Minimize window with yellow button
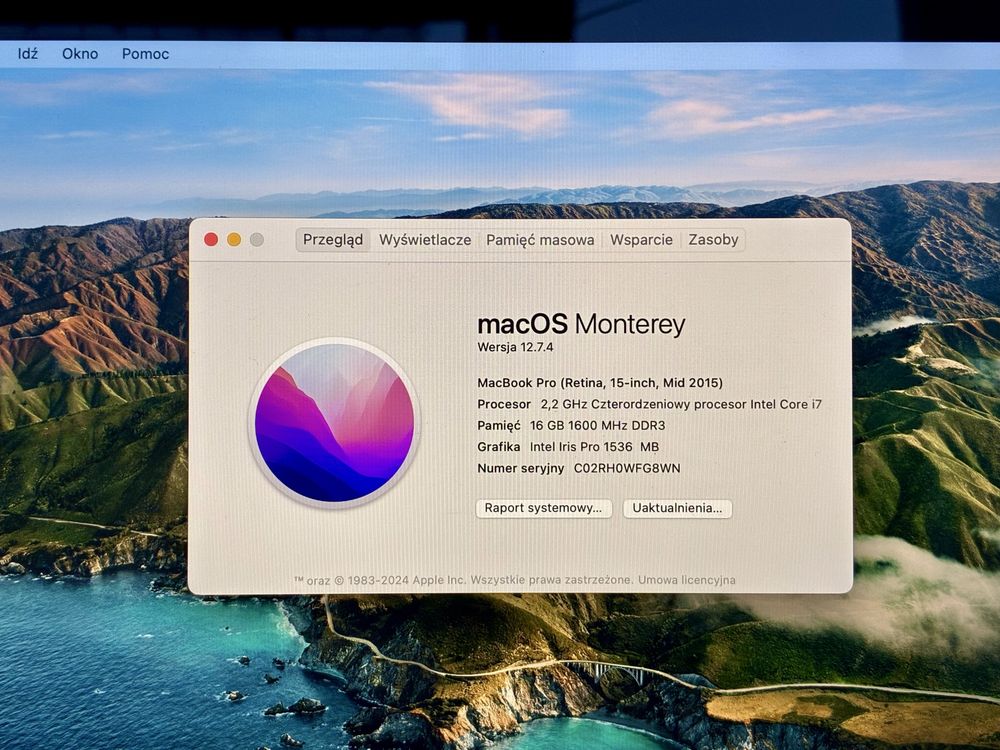Image resolution: width=1000 pixels, height=750 pixels. pyautogui.click(x=234, y=239)
